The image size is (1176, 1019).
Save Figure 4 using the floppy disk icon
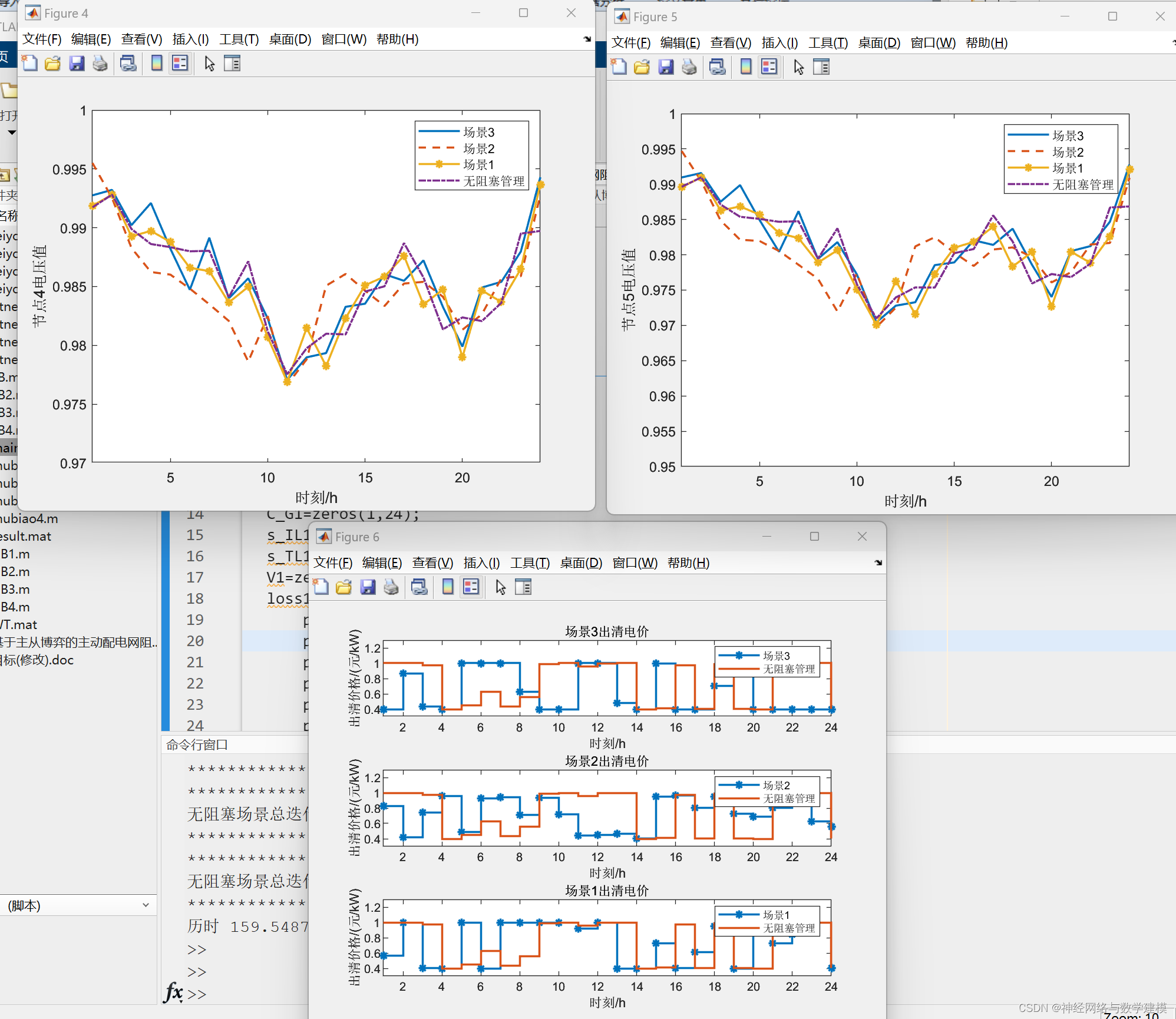[x=77, y=64]
